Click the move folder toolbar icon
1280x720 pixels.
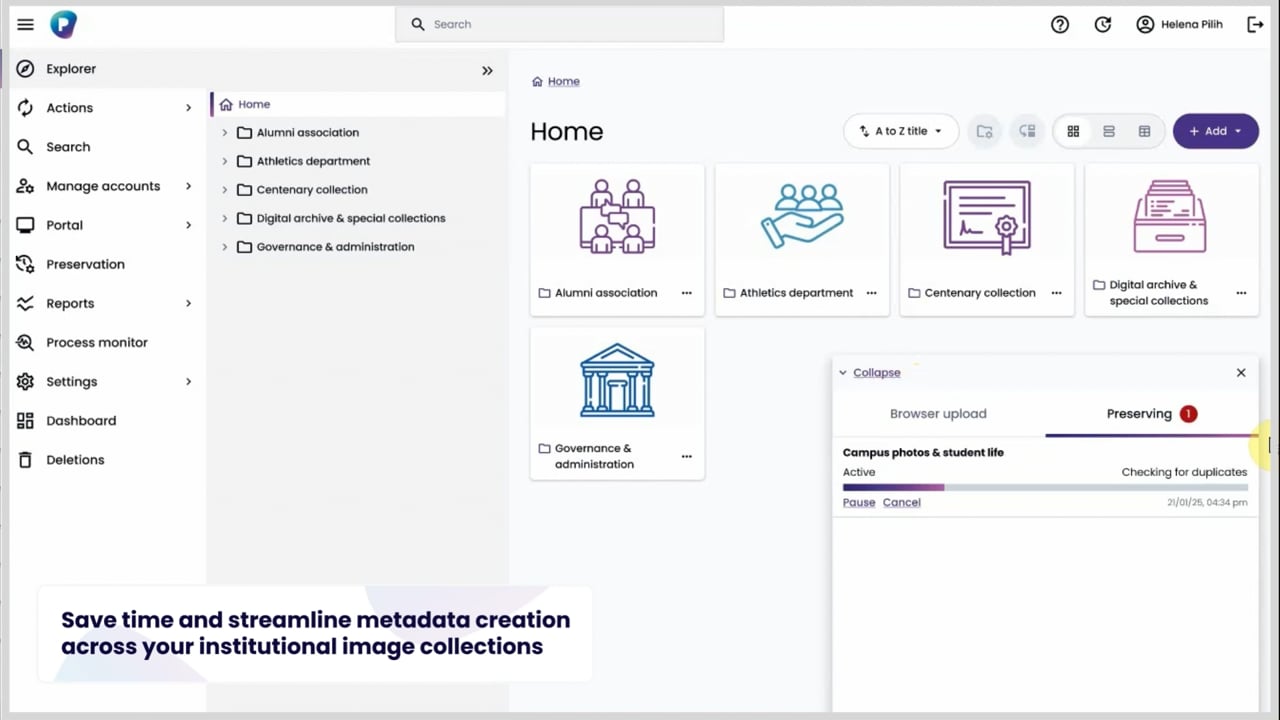(984, 131)
